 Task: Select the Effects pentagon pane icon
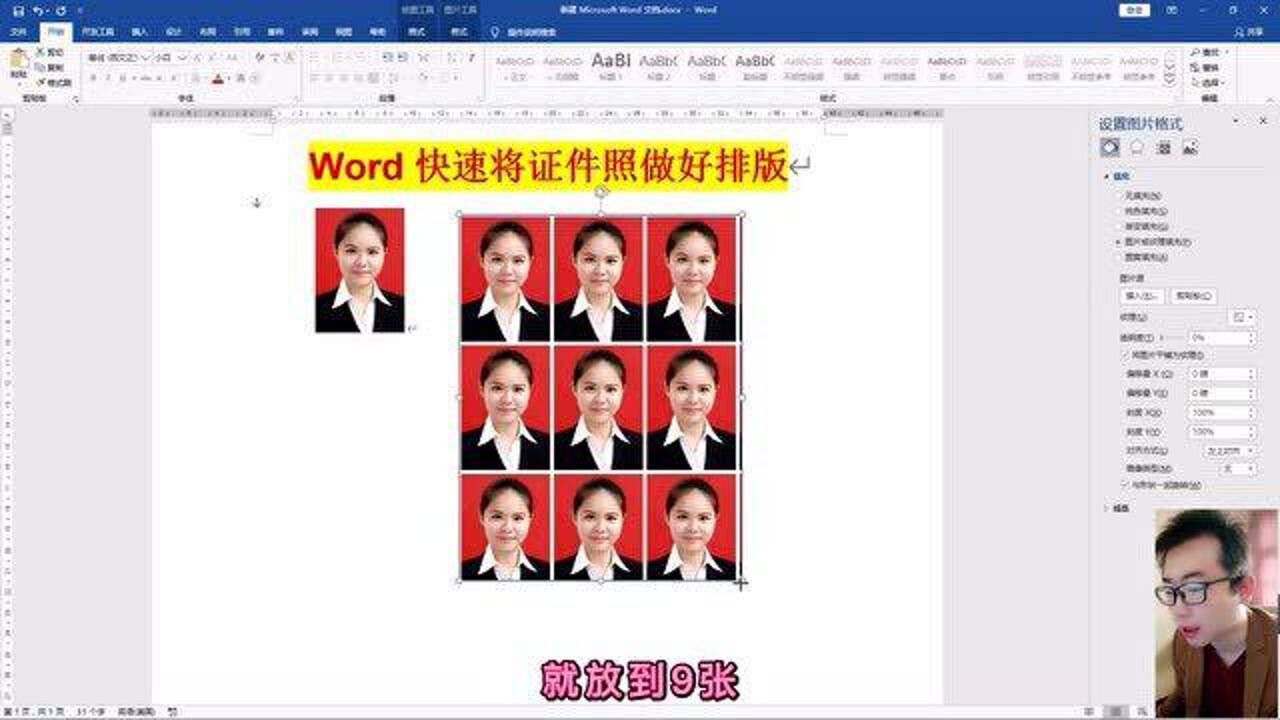[x=1137, y=148]
